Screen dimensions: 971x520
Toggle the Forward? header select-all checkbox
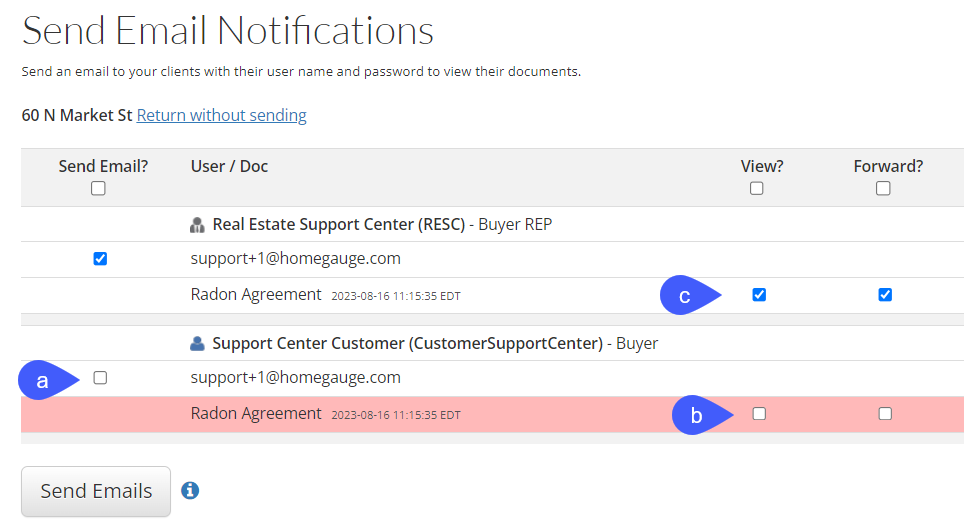click(883, 188)
